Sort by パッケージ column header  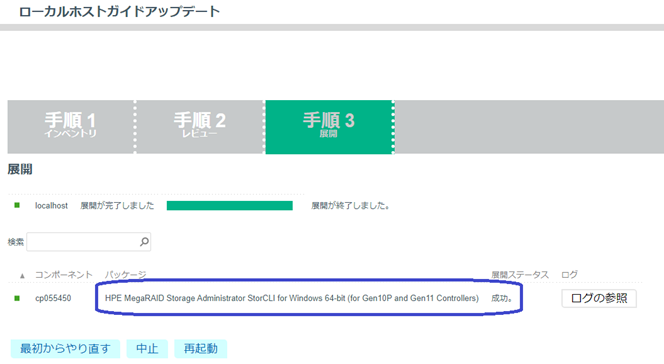(x=125, y=275)
